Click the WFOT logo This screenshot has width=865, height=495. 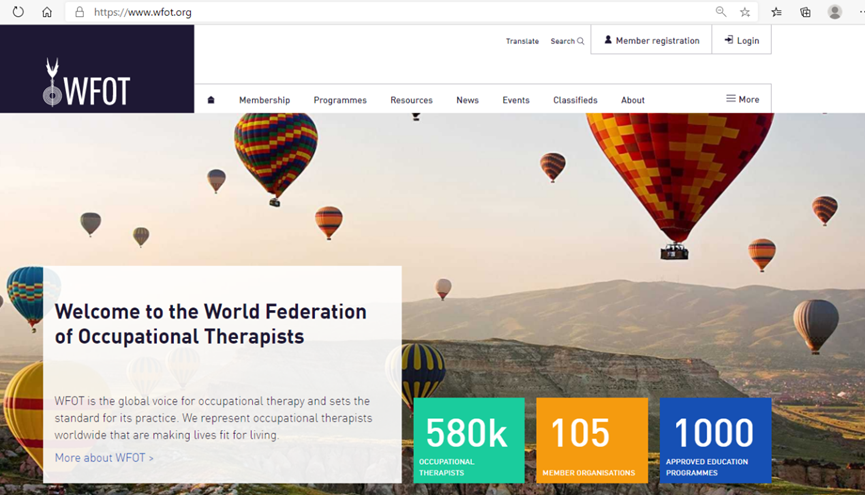(x=87, y=83)
